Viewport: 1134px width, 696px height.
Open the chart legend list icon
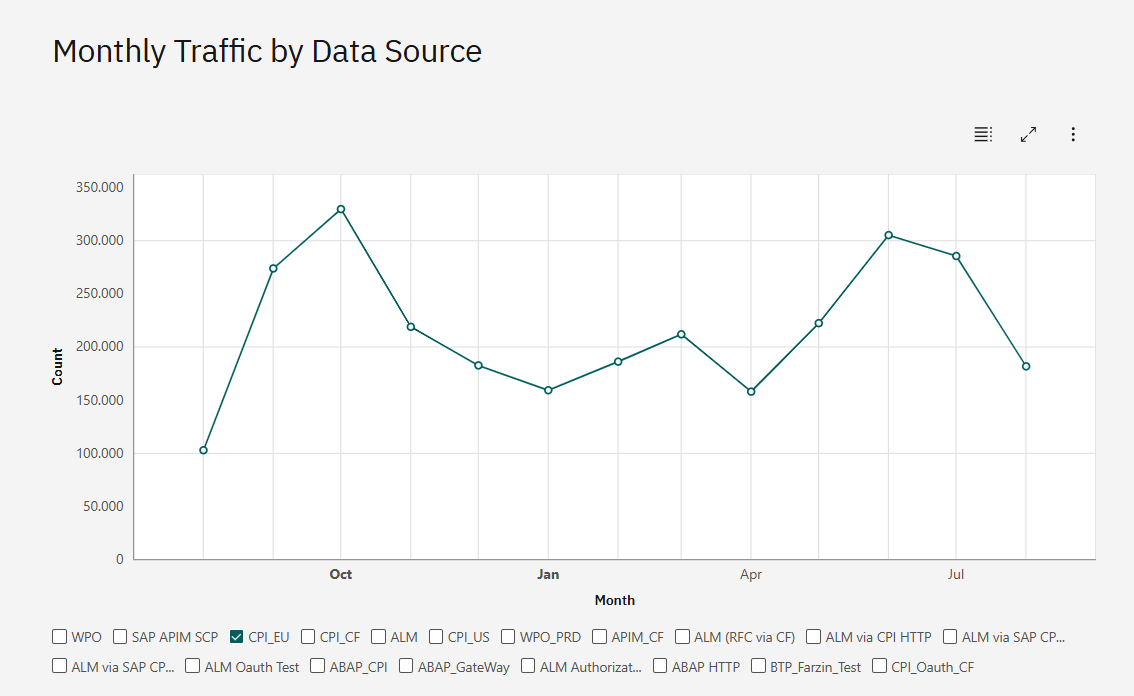(x=983, y=134)
